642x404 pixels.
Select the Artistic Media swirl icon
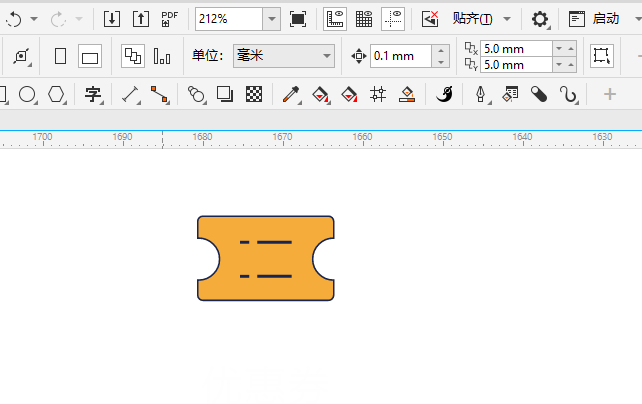tap(444, 95)
